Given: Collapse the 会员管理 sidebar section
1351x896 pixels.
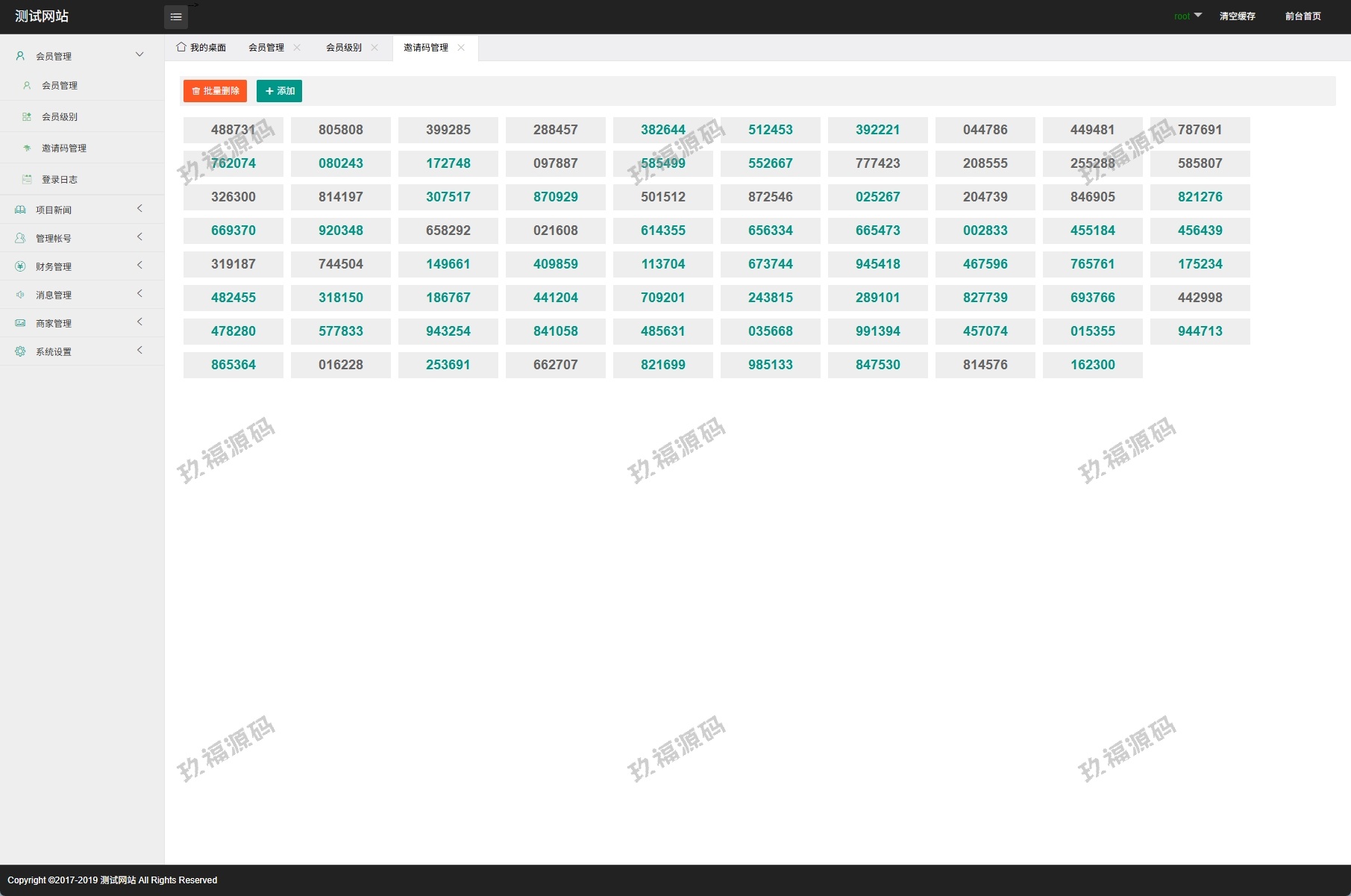Looking at the screenshot, I should [x=140, y=54].
